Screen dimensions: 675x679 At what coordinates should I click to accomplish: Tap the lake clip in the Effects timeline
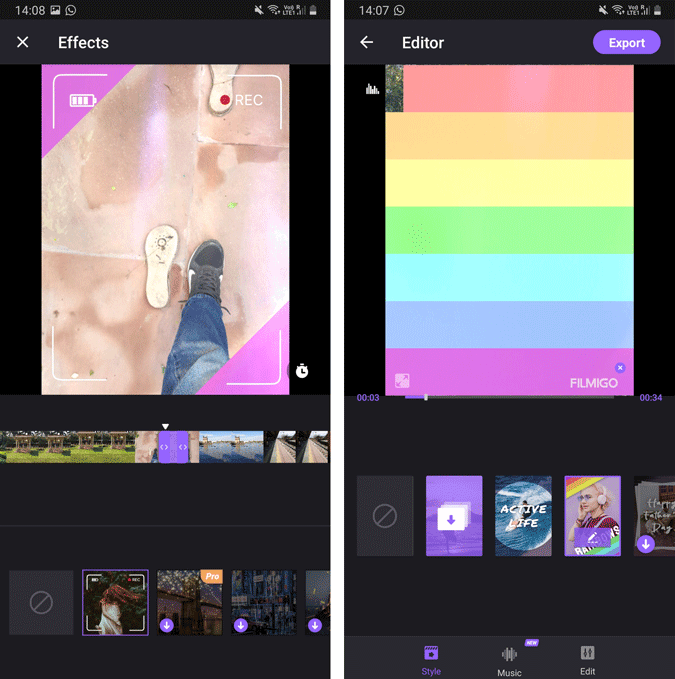tap(231, 447)
